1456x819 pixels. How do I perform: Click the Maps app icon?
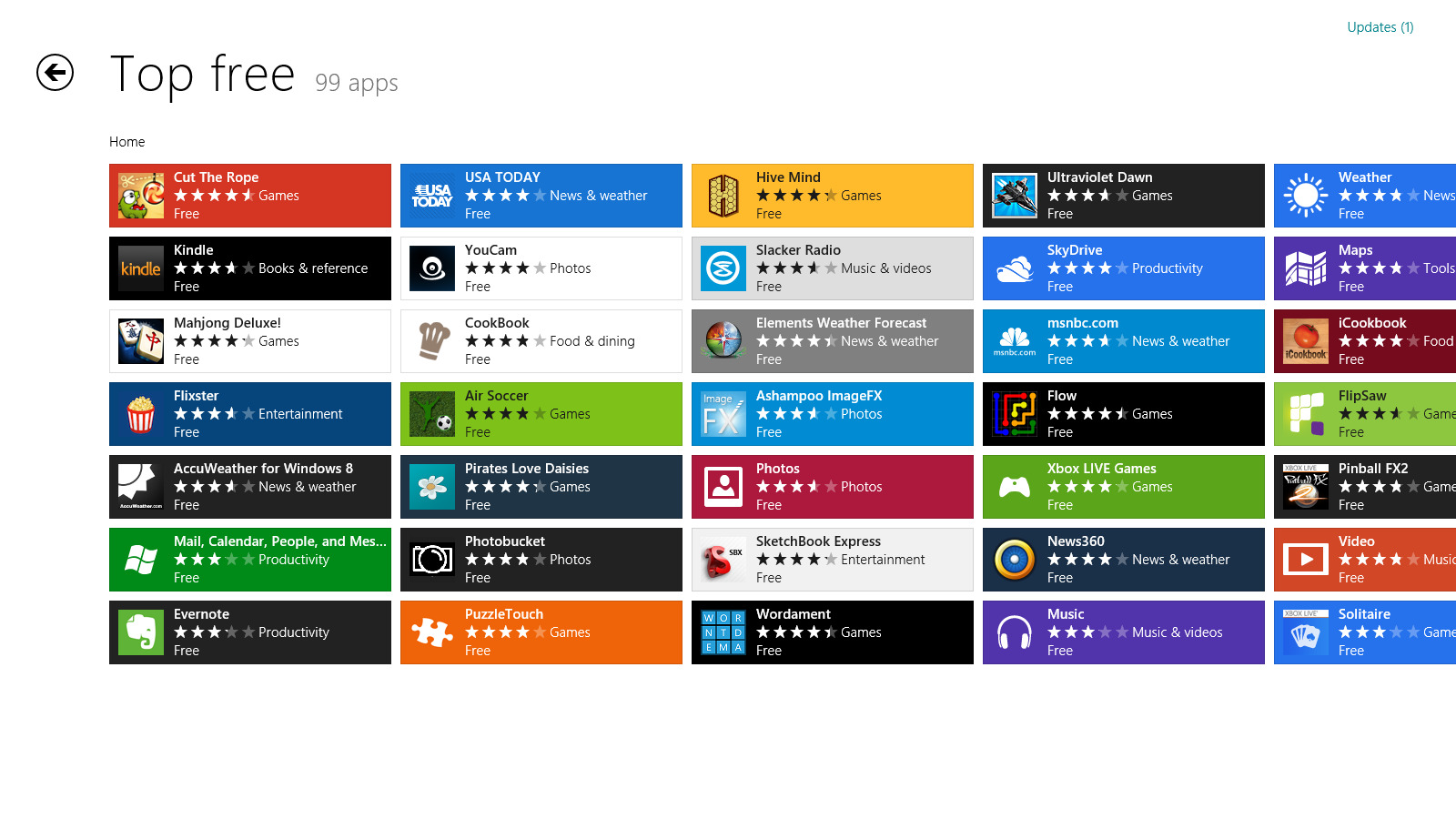[1306, 268]
